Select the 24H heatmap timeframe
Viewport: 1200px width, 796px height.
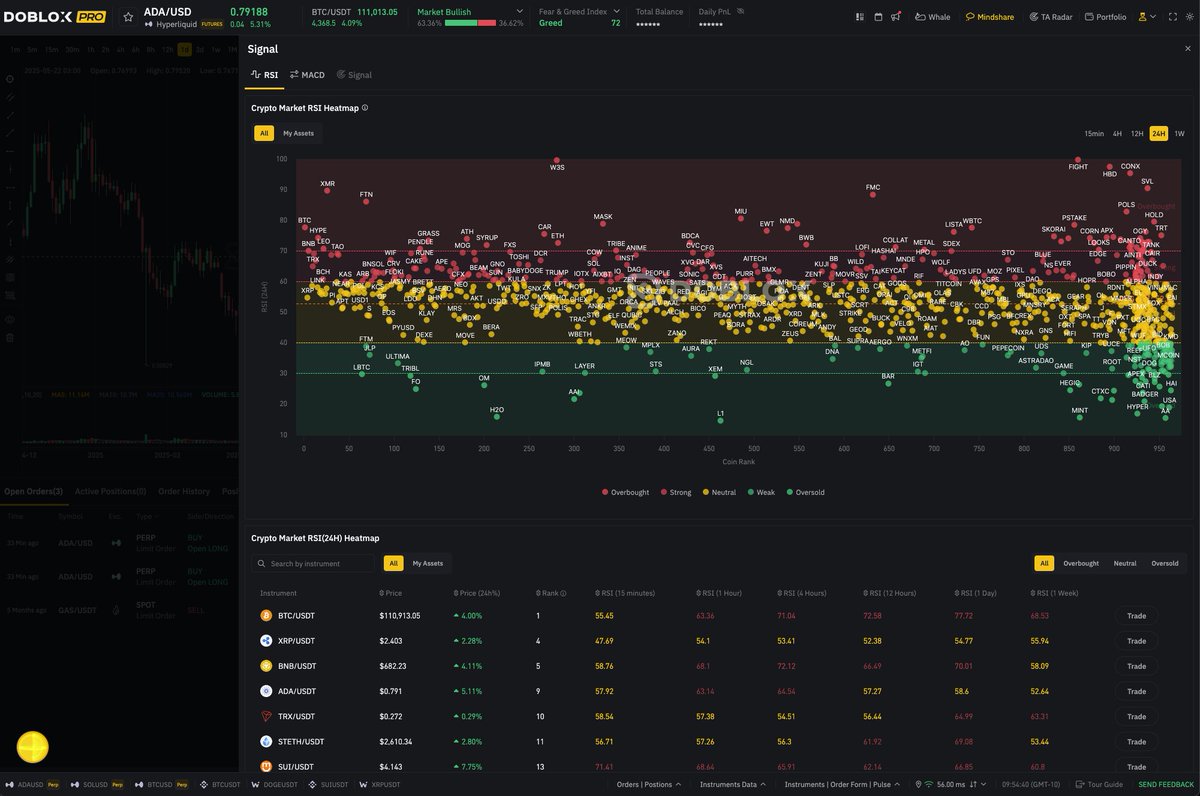point(1159,133)
